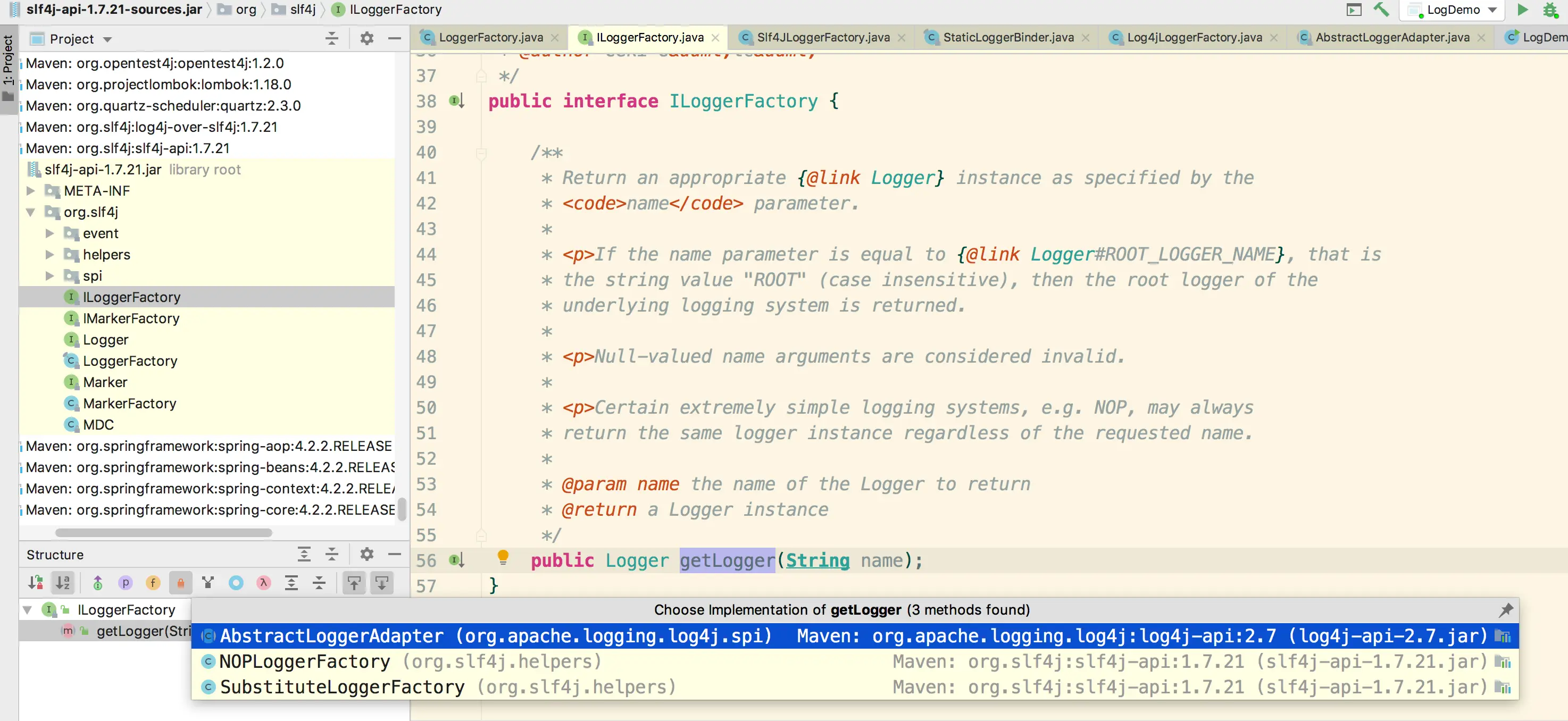Choose NOPLoggerFactory implementation in popup

[855, 661]
